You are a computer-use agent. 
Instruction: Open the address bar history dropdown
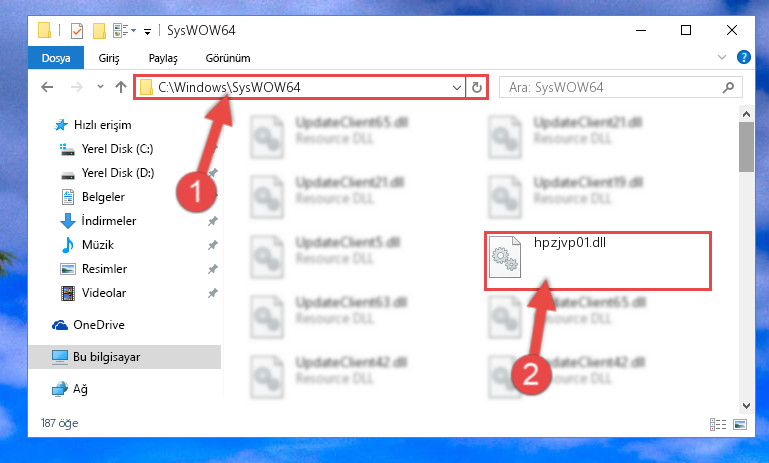coord(457,88)
